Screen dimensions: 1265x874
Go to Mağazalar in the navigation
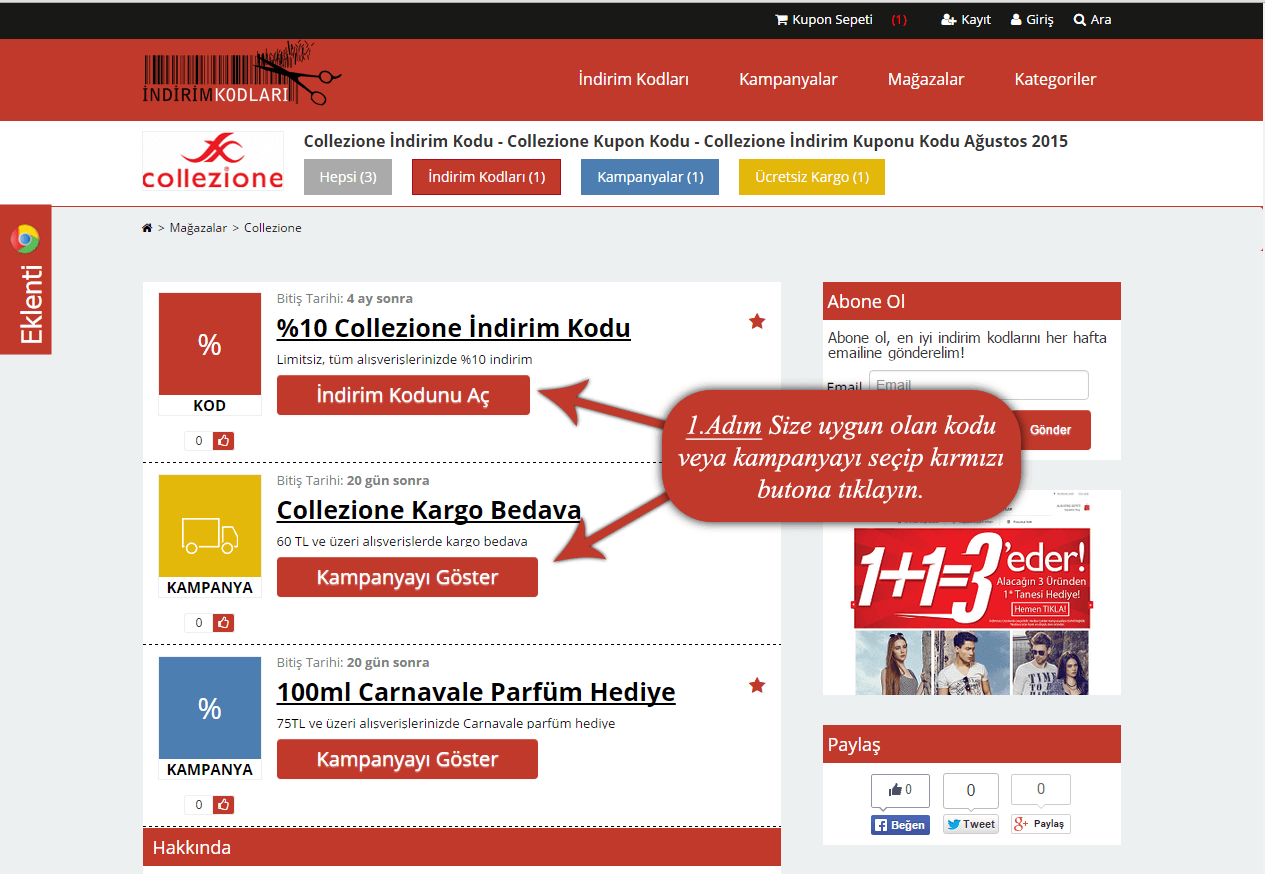pyautogui.click(x=926, y=79)
